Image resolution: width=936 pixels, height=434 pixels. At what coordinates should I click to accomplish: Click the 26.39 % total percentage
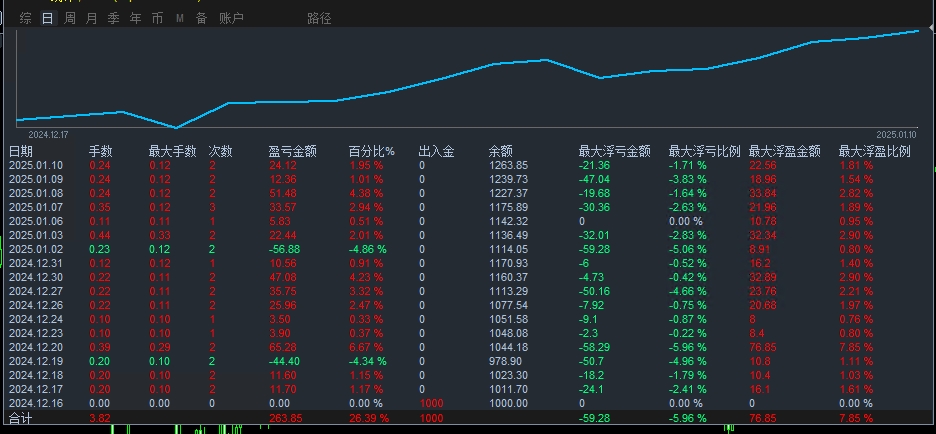(368, 418)
